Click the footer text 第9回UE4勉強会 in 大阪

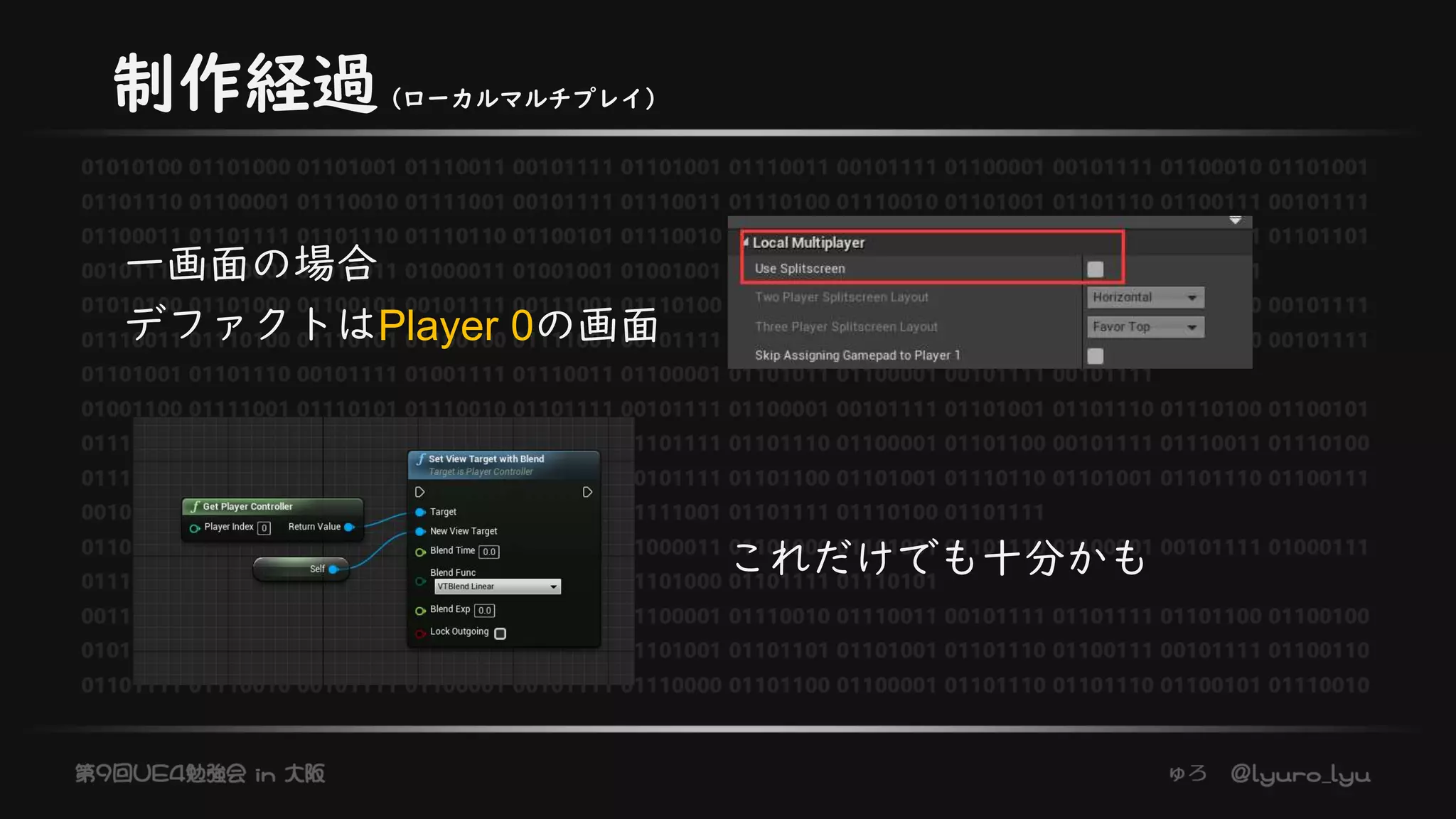tap(200, 773)
